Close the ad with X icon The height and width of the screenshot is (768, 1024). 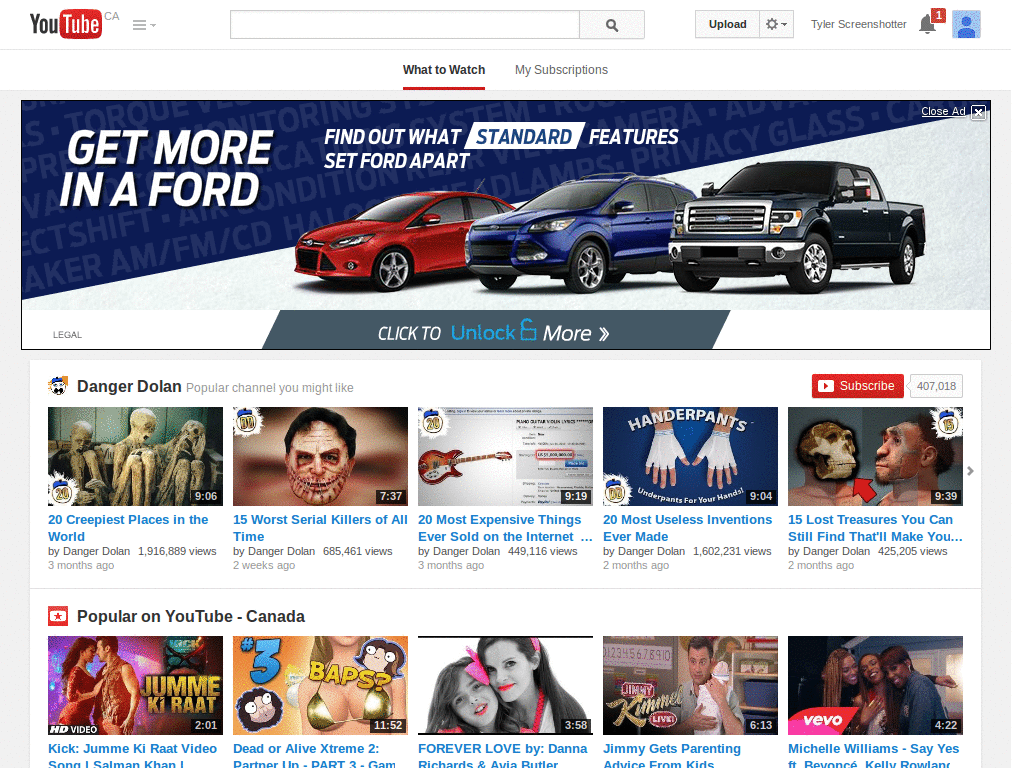click(x=978, y=112)
